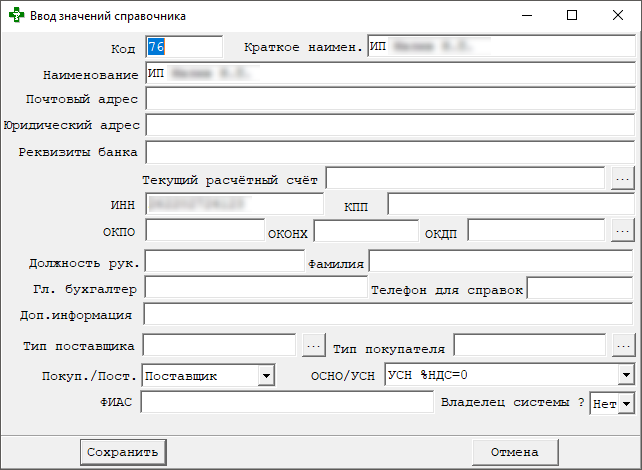Open the lookup button for Тип поставщика

click(313, 346)
